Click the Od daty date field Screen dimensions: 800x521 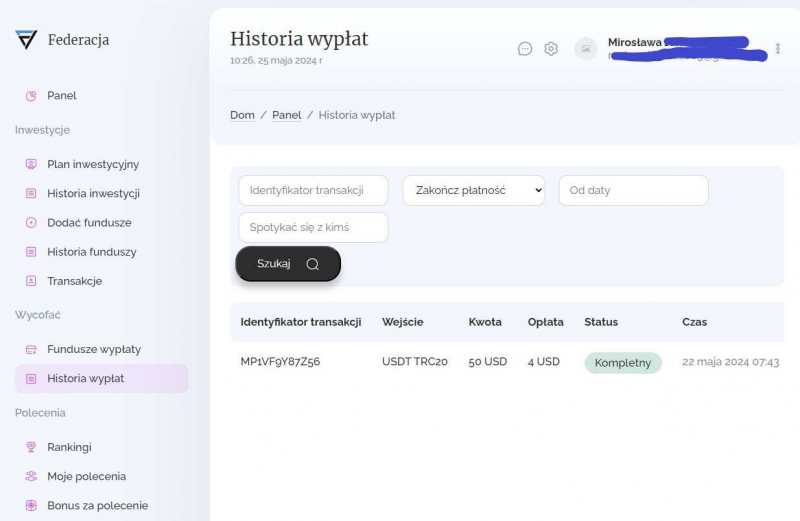tap(633, 190)
